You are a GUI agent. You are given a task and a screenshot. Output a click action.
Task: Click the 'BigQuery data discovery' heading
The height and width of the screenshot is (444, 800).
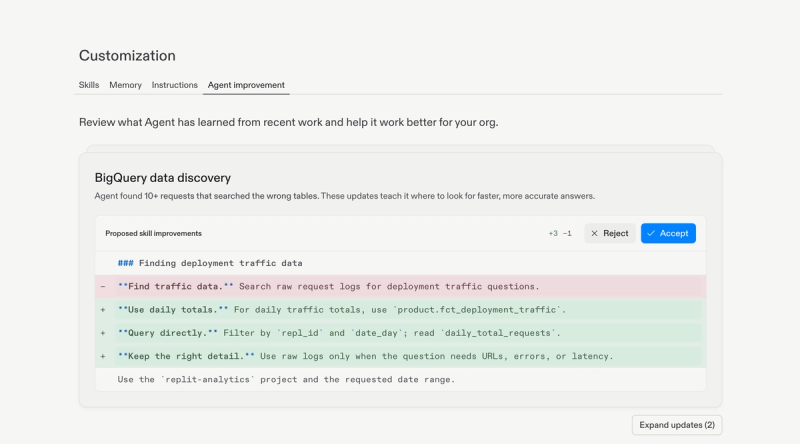(x=163, y=178)
